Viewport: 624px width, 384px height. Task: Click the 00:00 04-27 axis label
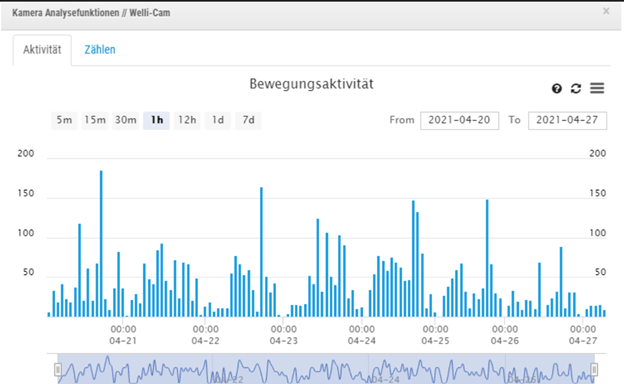coord(583,335)
